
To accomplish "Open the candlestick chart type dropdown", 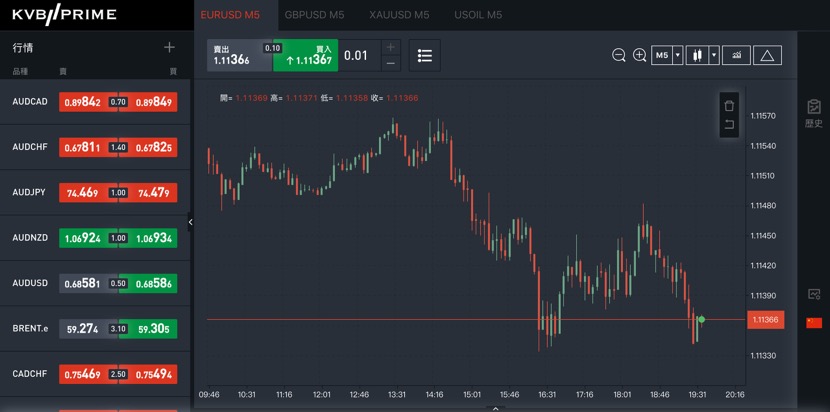I will 714,56.
